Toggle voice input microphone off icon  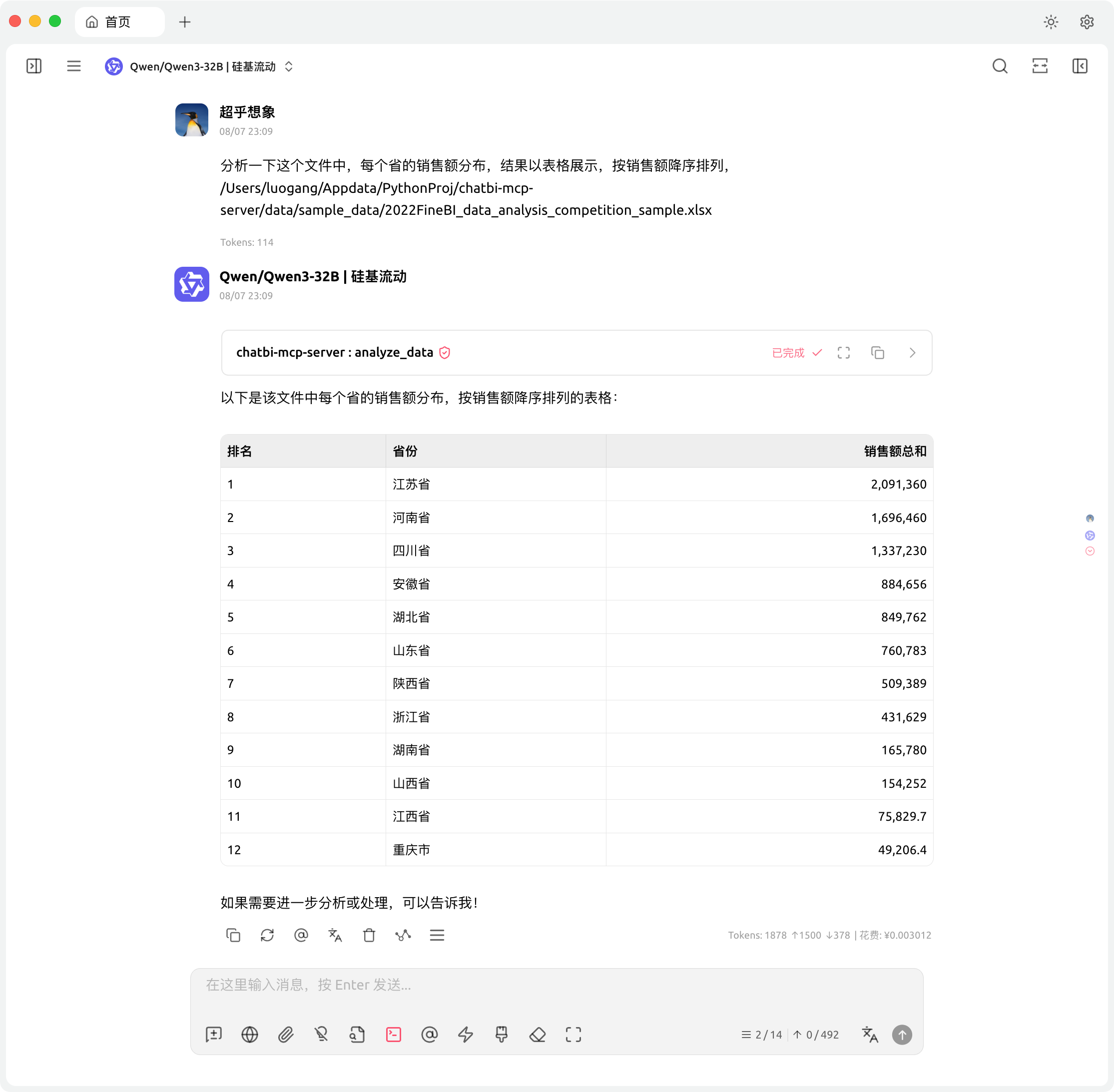coord(322,1034)
